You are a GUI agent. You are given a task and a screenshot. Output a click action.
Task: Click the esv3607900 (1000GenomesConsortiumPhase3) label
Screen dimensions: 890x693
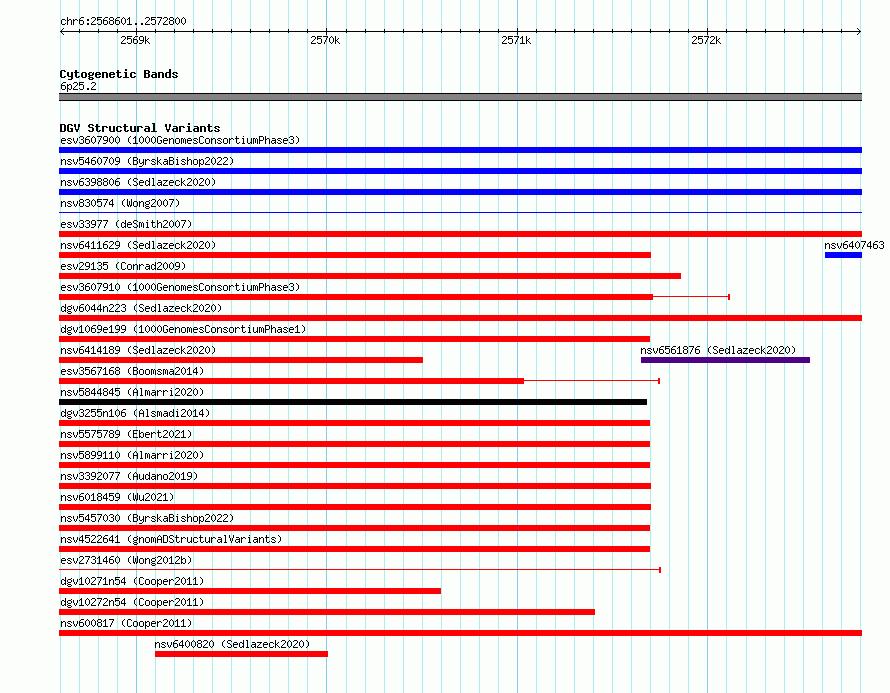(x=180, y=140)
